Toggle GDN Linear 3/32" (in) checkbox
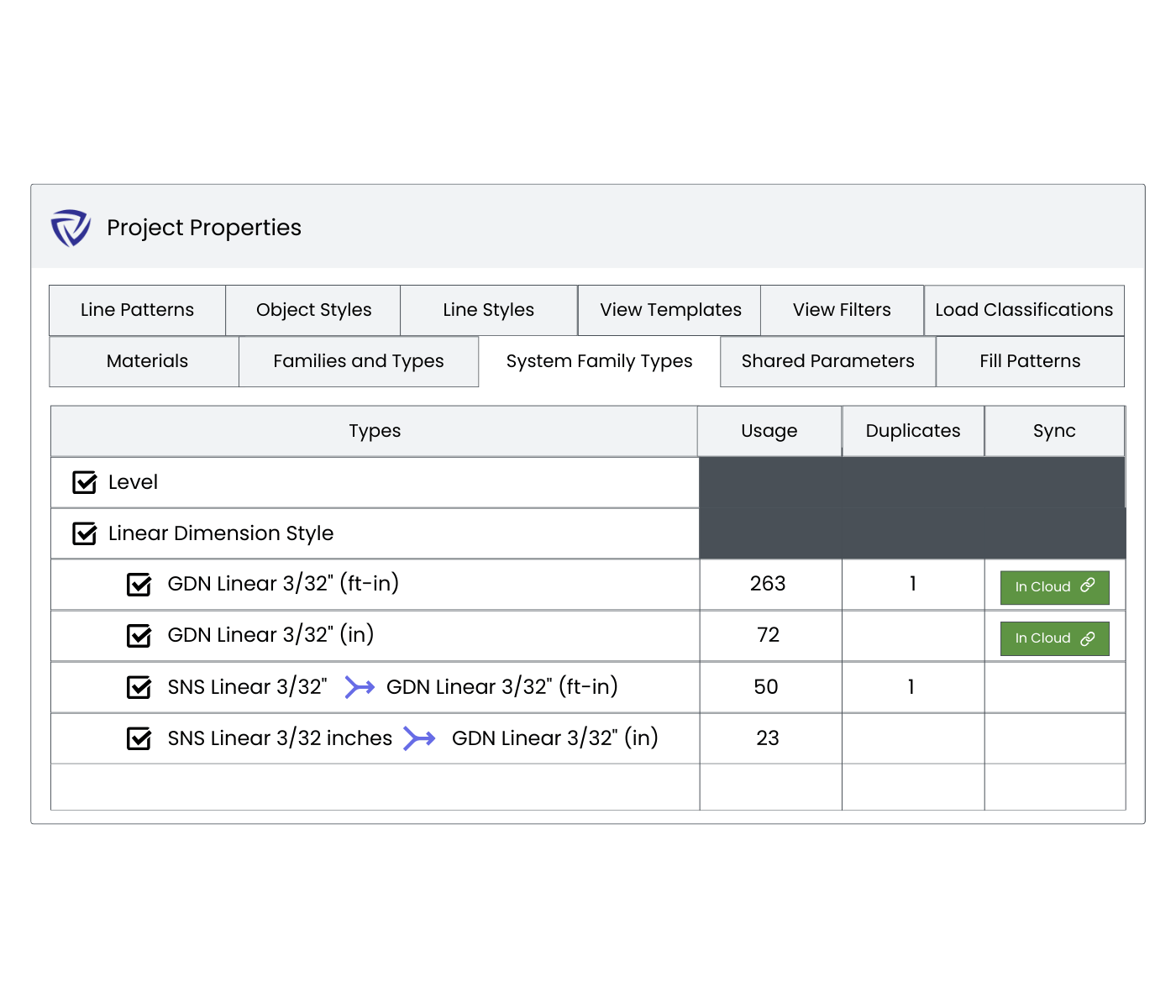The height and width of the screenshot is (1008, 1176). click(x=139, y=636)
